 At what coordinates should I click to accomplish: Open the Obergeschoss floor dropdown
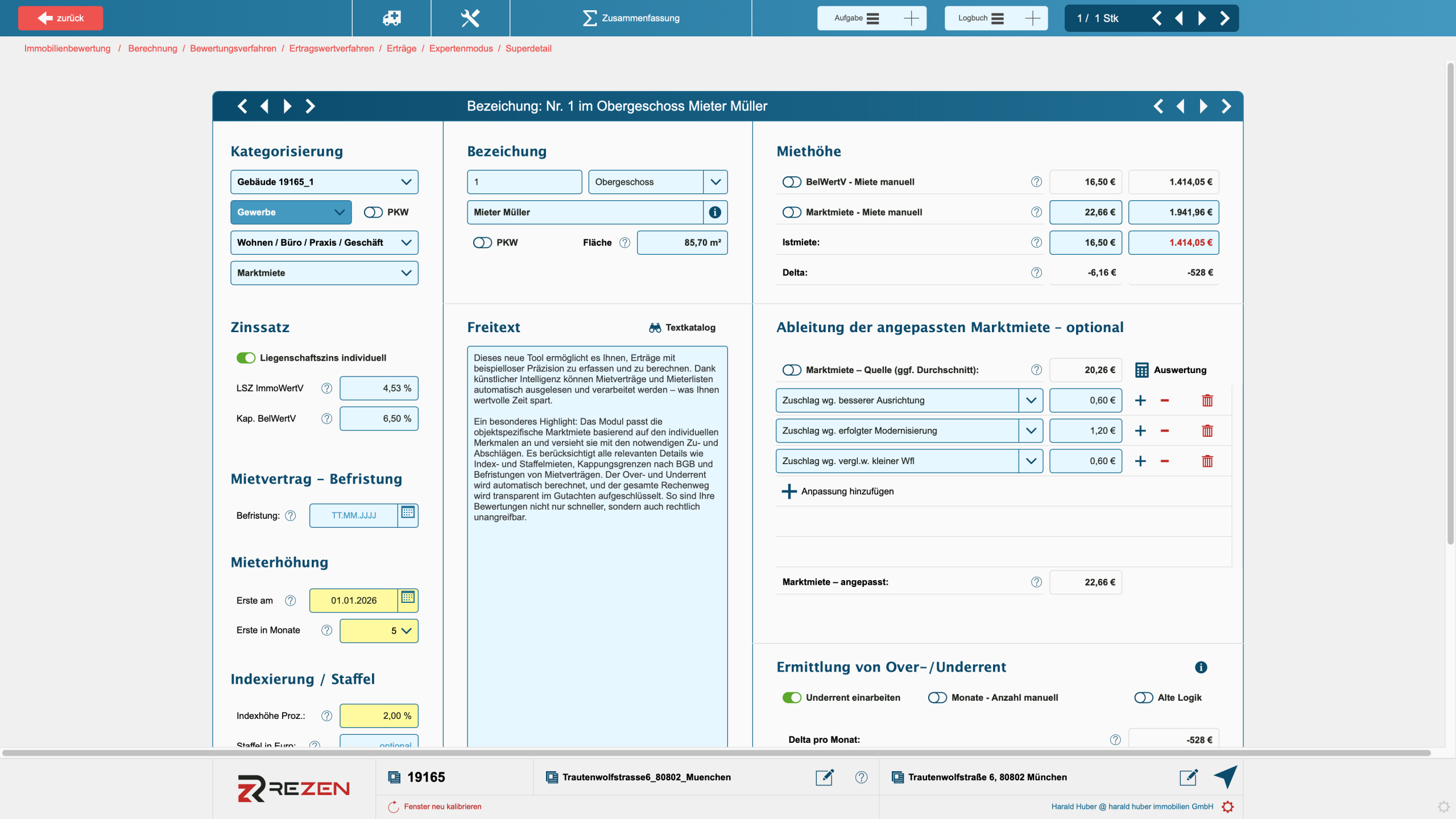pyautogui.click(x=715, y=182)
